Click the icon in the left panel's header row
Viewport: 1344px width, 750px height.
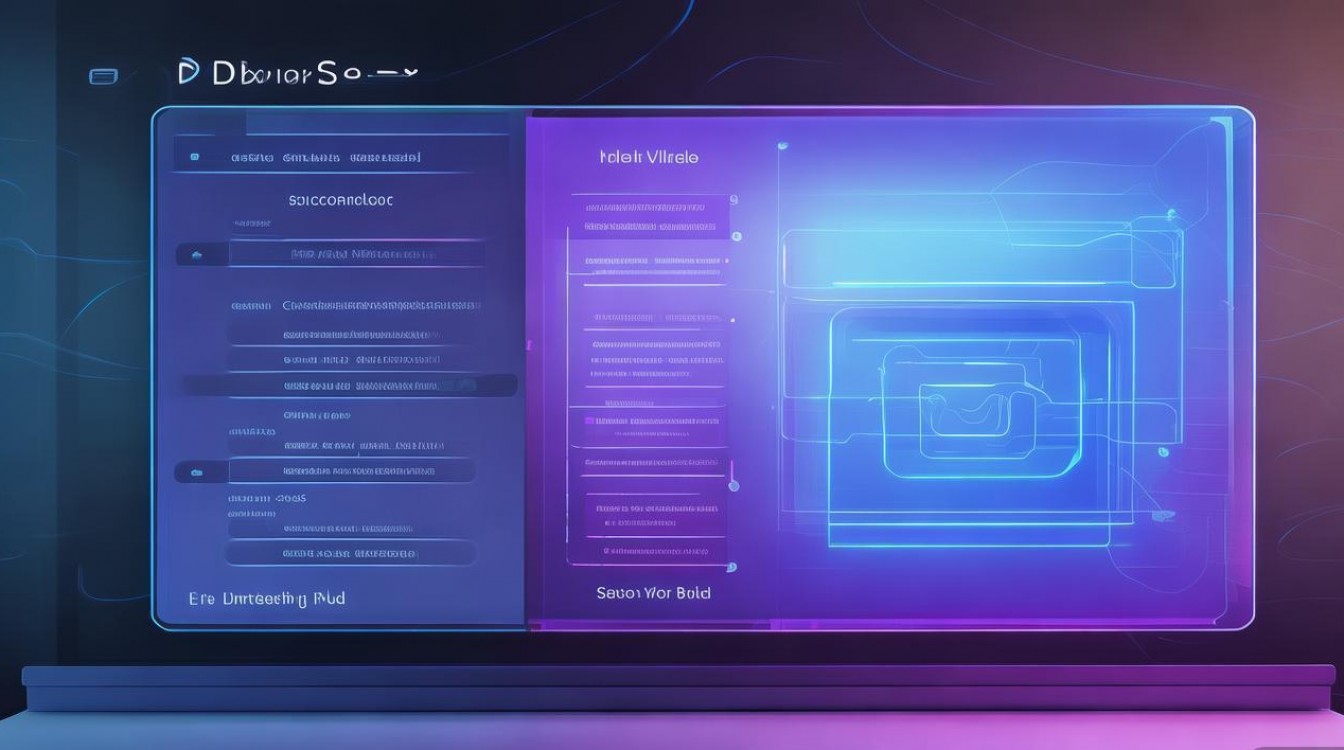195,157
